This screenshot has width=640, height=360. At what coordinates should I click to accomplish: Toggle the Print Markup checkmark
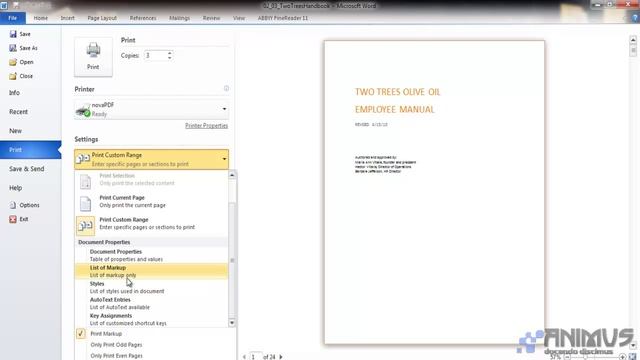81,333
